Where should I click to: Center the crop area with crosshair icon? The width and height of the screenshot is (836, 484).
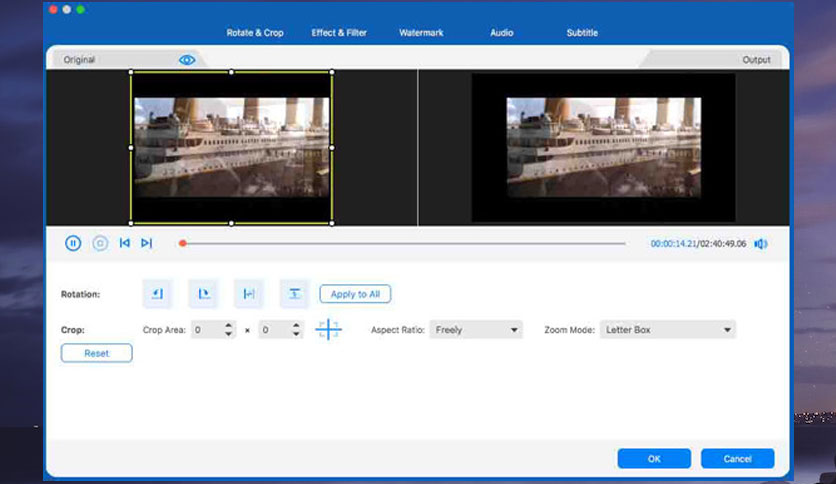click(328, 329)
